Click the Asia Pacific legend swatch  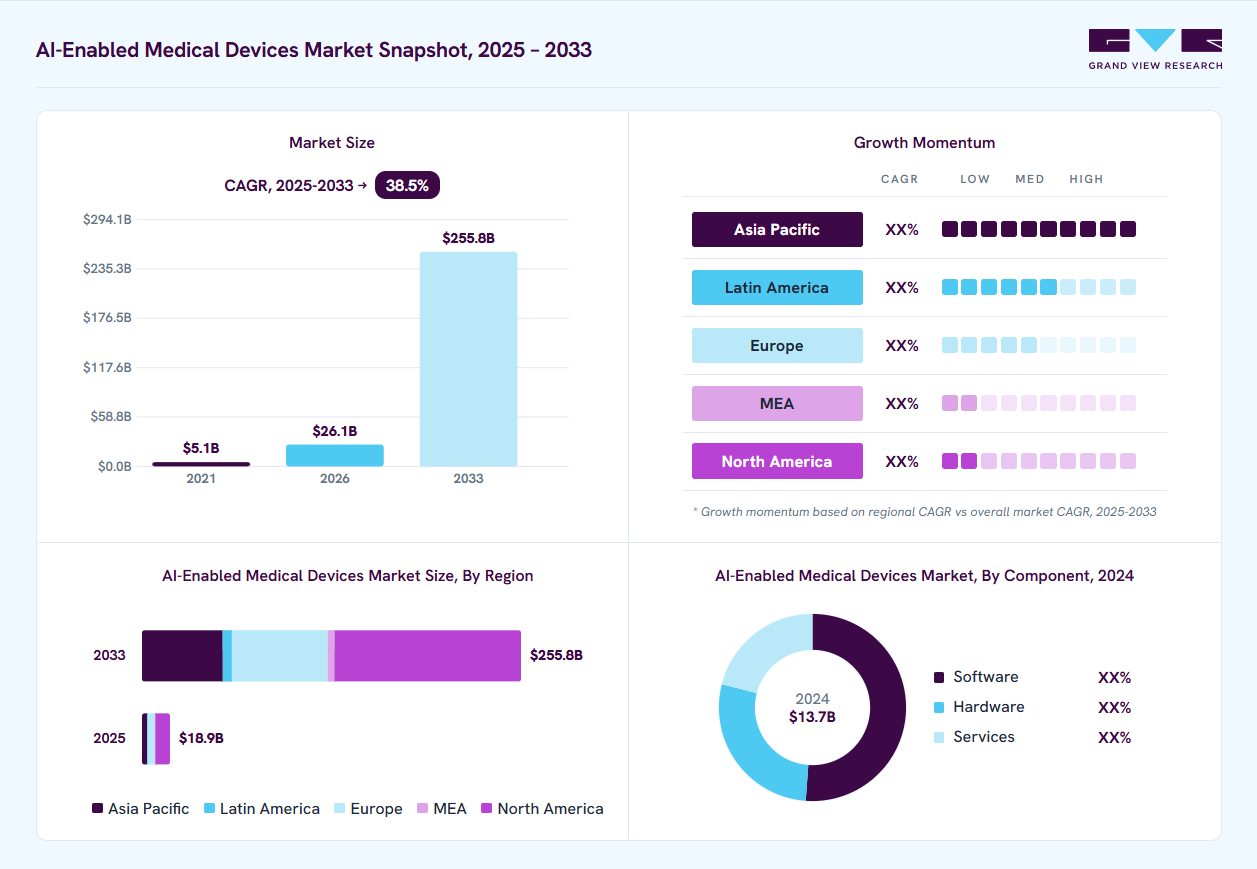(x=97, y=808)
